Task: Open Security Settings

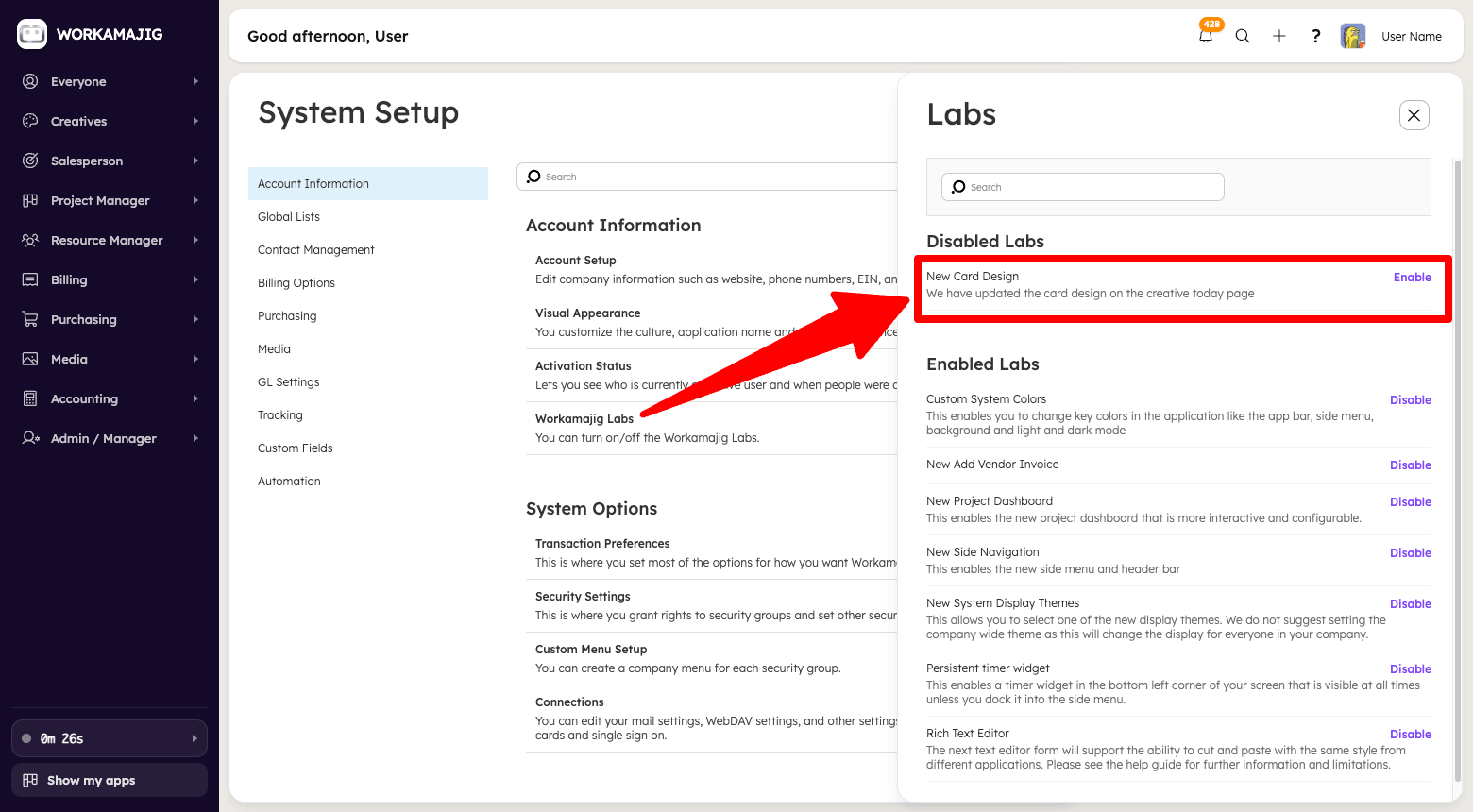Action: coord(583,596)
